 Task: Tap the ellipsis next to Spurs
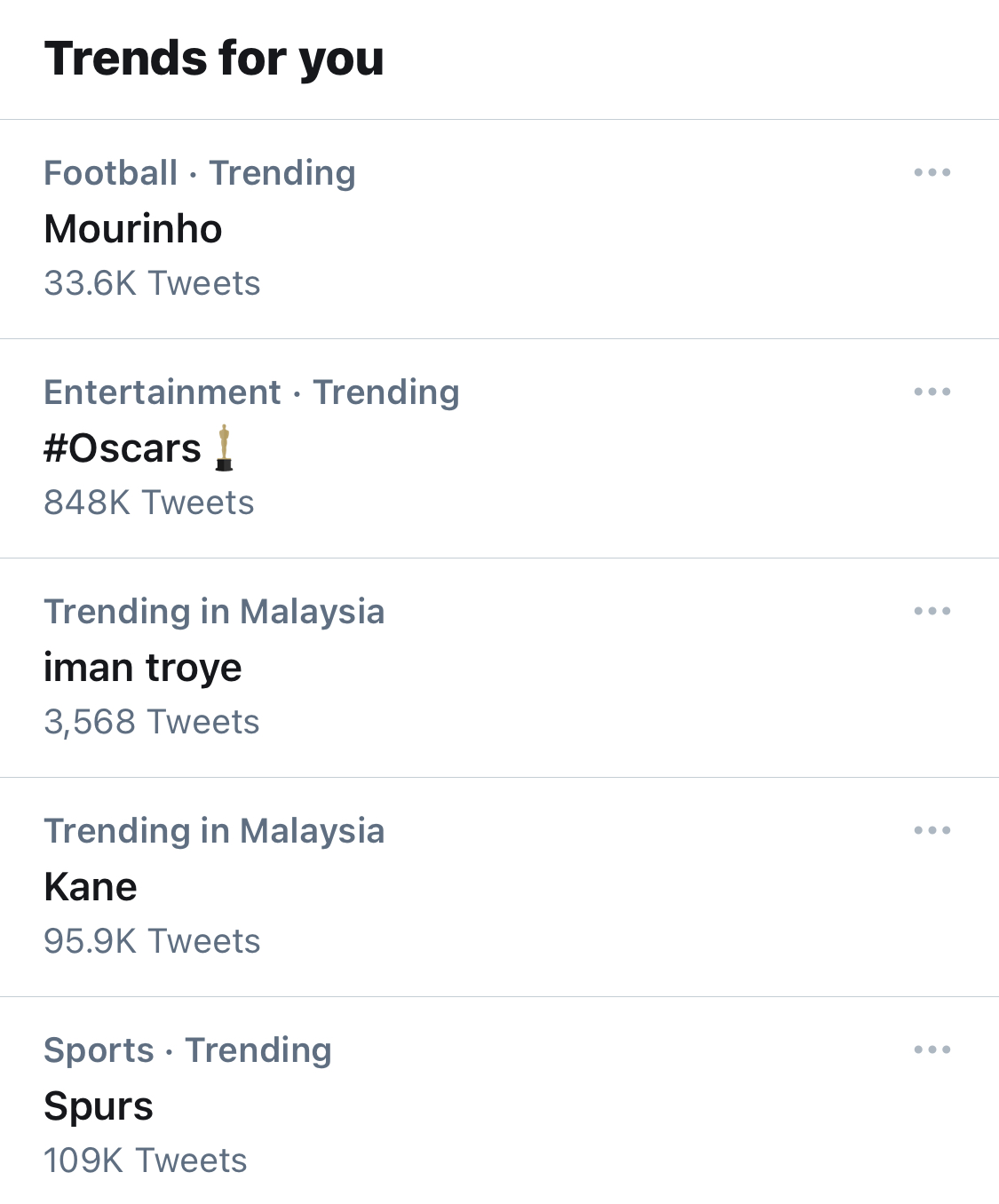click(932, 1050)
